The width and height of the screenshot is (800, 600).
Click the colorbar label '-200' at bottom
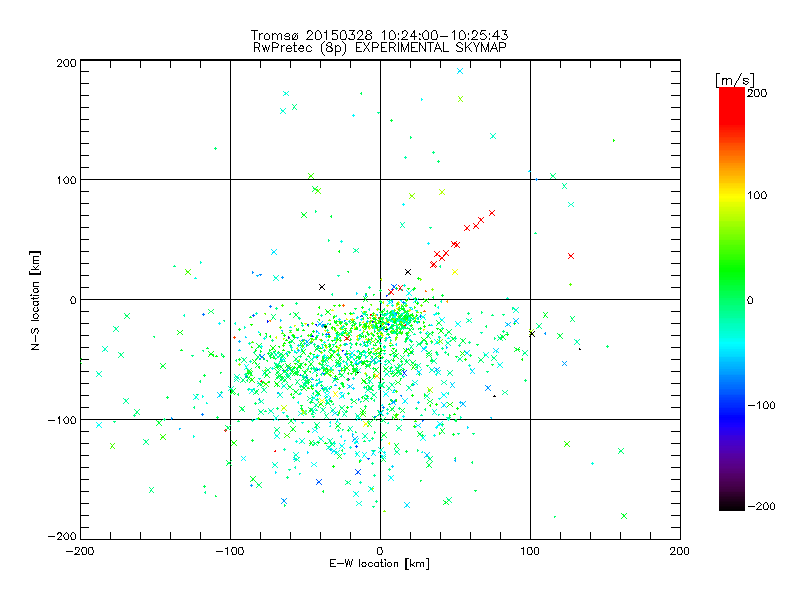pos(761,506)
